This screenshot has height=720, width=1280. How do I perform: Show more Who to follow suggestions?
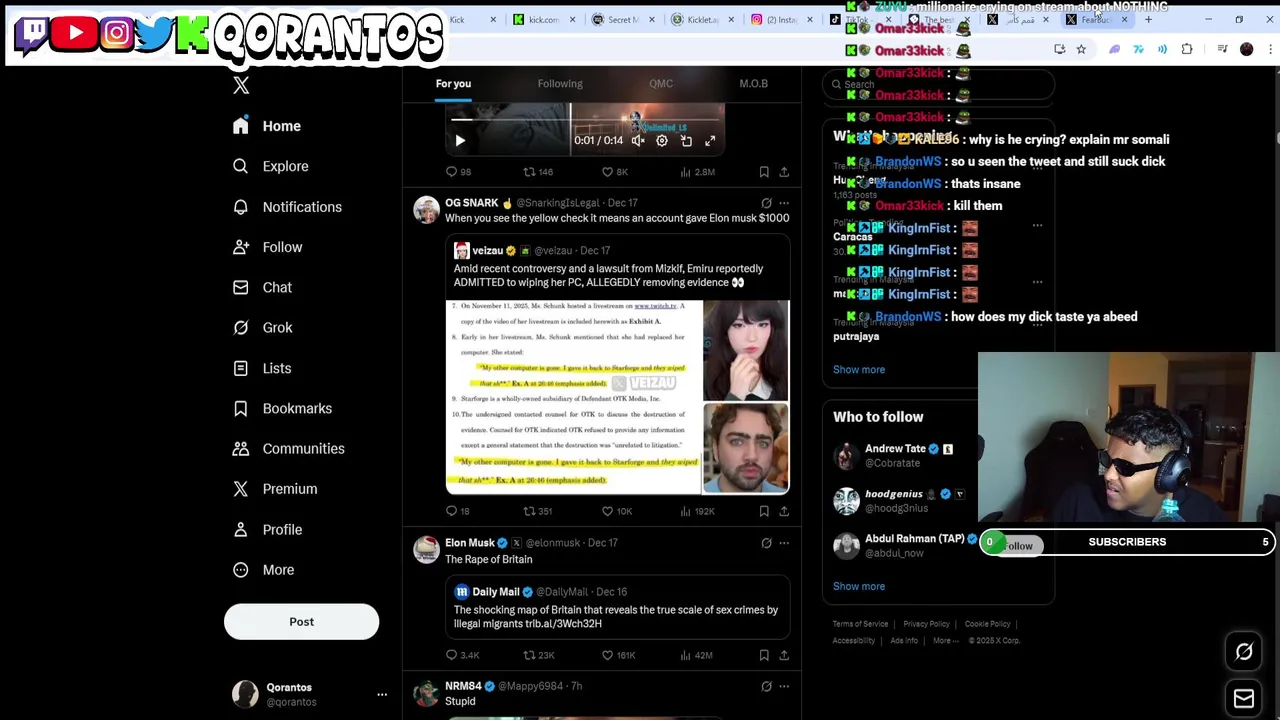(859, 587)
